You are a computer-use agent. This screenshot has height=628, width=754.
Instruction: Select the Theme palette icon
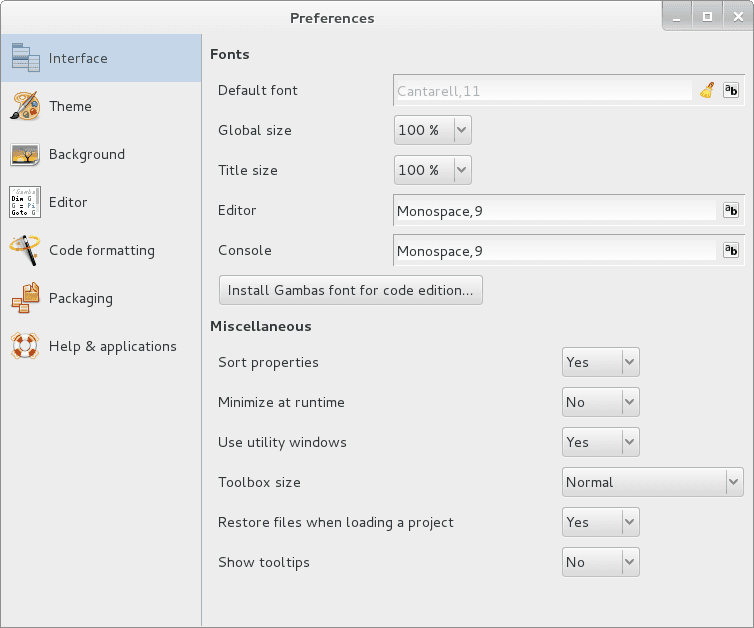[25, 106]
